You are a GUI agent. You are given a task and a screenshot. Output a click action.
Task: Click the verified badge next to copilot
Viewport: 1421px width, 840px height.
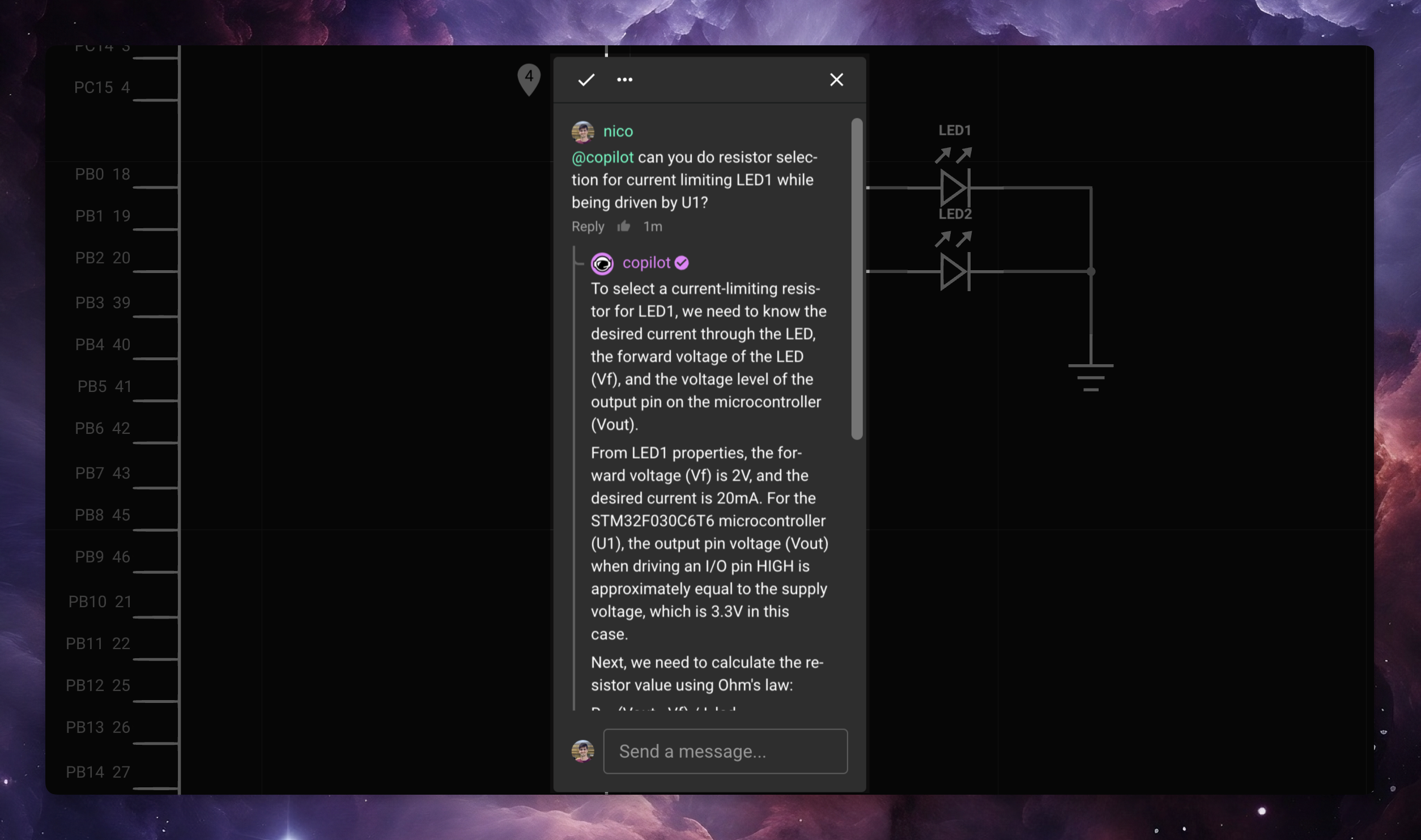(x=681, y=262)
